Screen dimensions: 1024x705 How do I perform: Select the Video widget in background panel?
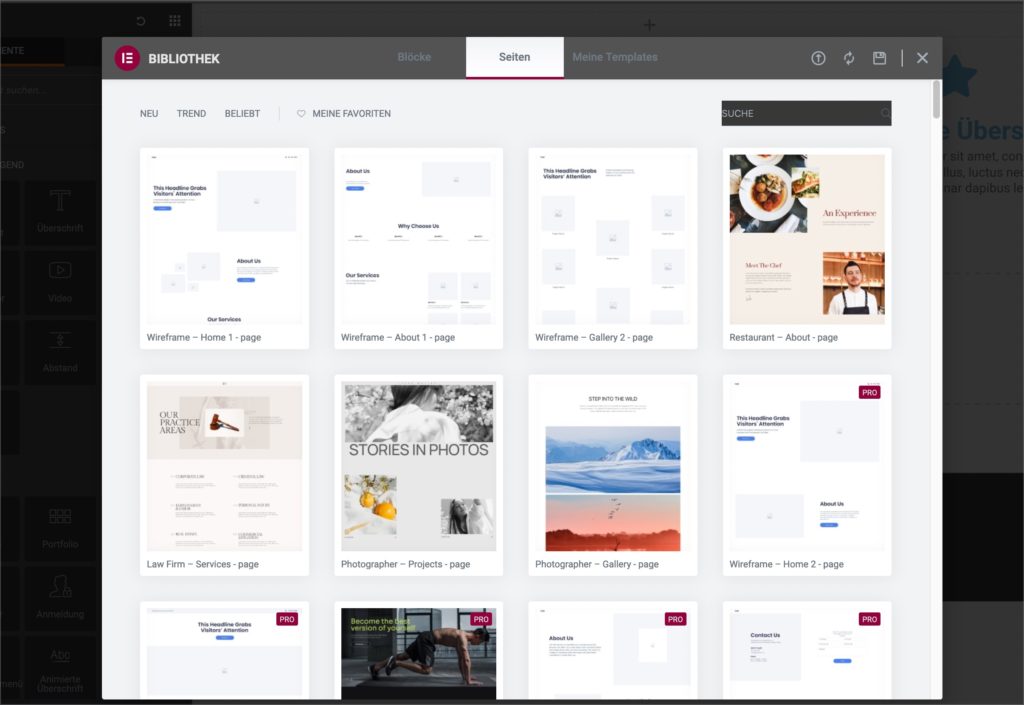pyautogui.click(x=60, y=281)
